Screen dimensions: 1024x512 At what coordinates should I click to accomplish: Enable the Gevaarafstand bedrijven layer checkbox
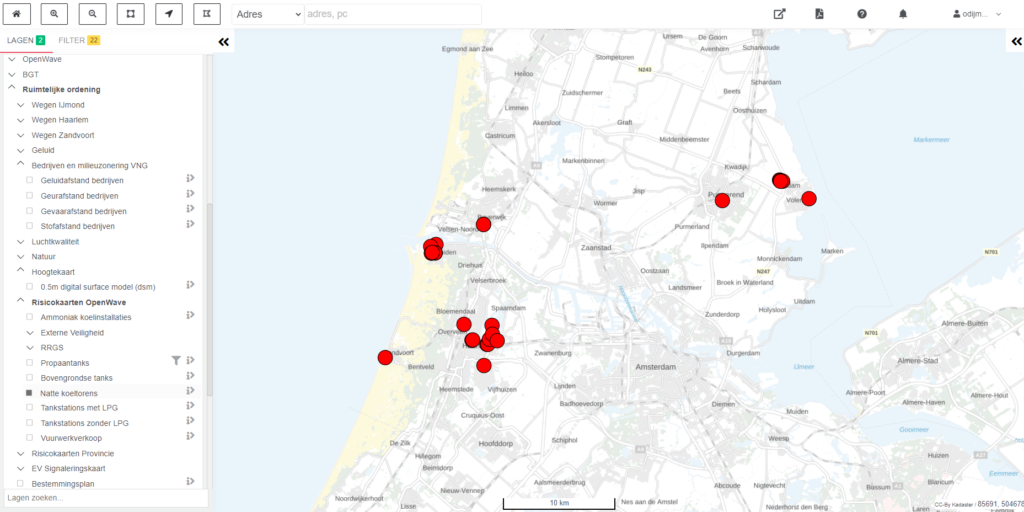click(29, 211)
